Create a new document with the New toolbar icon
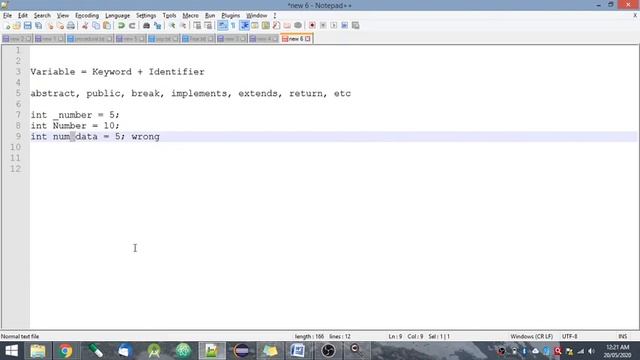The height and width of the screenshot is (360, 640). [x=7, y=26]
